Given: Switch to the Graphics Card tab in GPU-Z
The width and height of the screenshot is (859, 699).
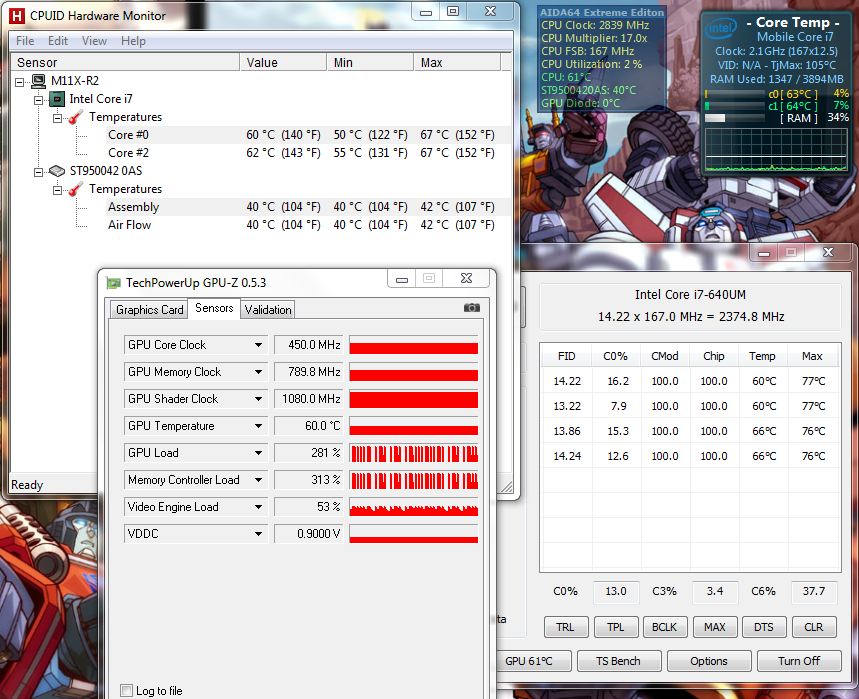Looking at the screenshot, I should click(x=149, y=310).
